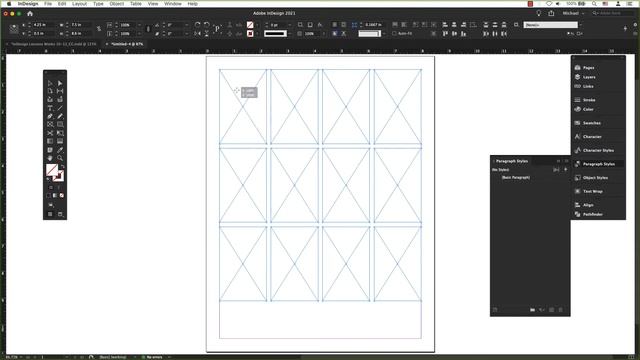Apply Color mode button in Tools panel
Screen dimensions: 640x360
click(x=49, y=196)
